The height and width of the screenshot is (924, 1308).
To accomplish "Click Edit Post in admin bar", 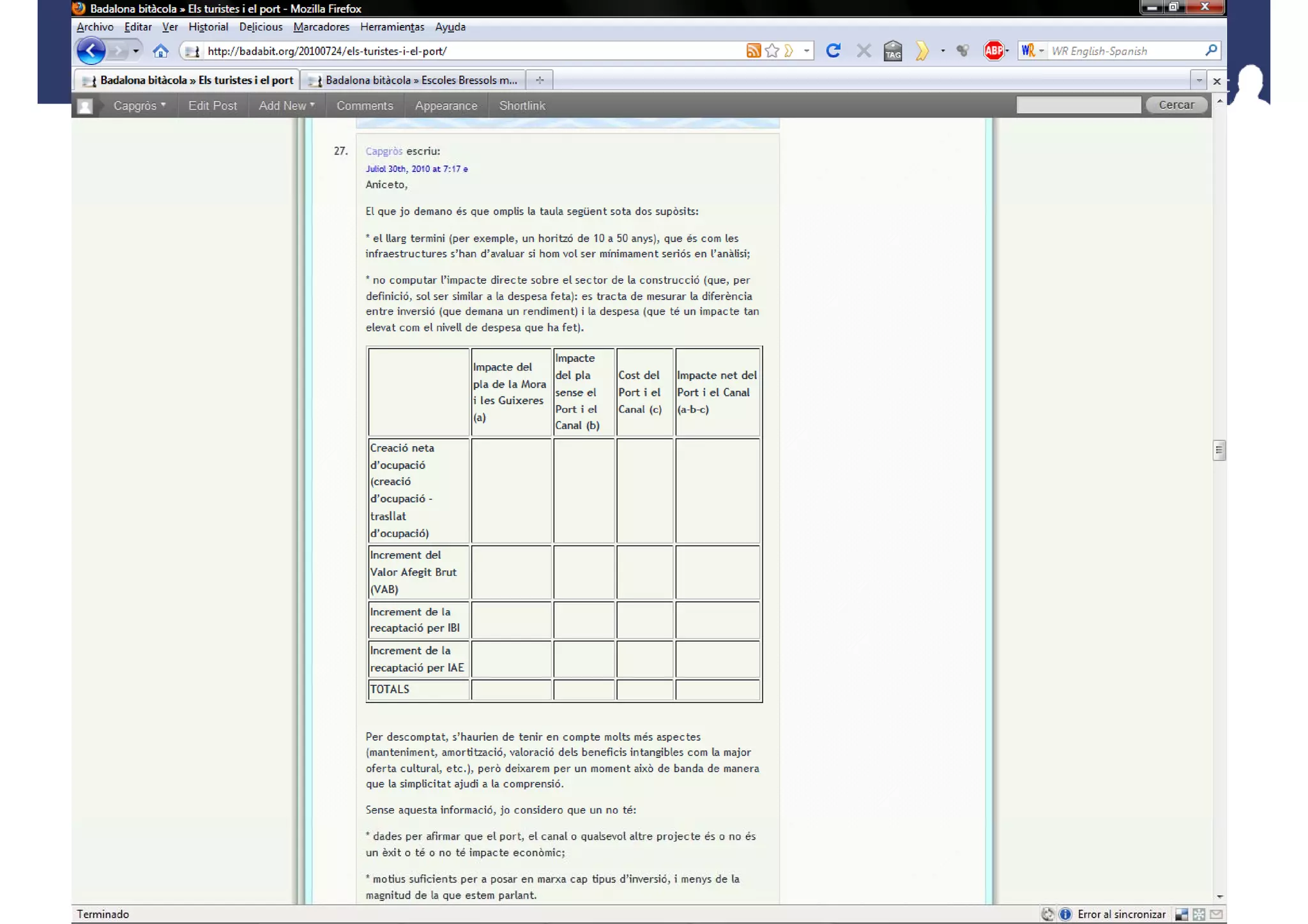I will (x=212, y=106).
